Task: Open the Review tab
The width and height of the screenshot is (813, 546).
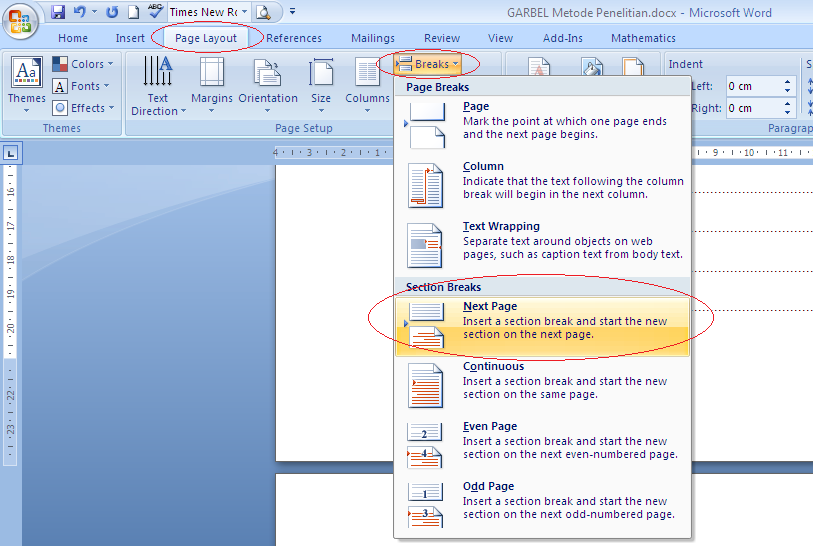Action: (442, 38)
